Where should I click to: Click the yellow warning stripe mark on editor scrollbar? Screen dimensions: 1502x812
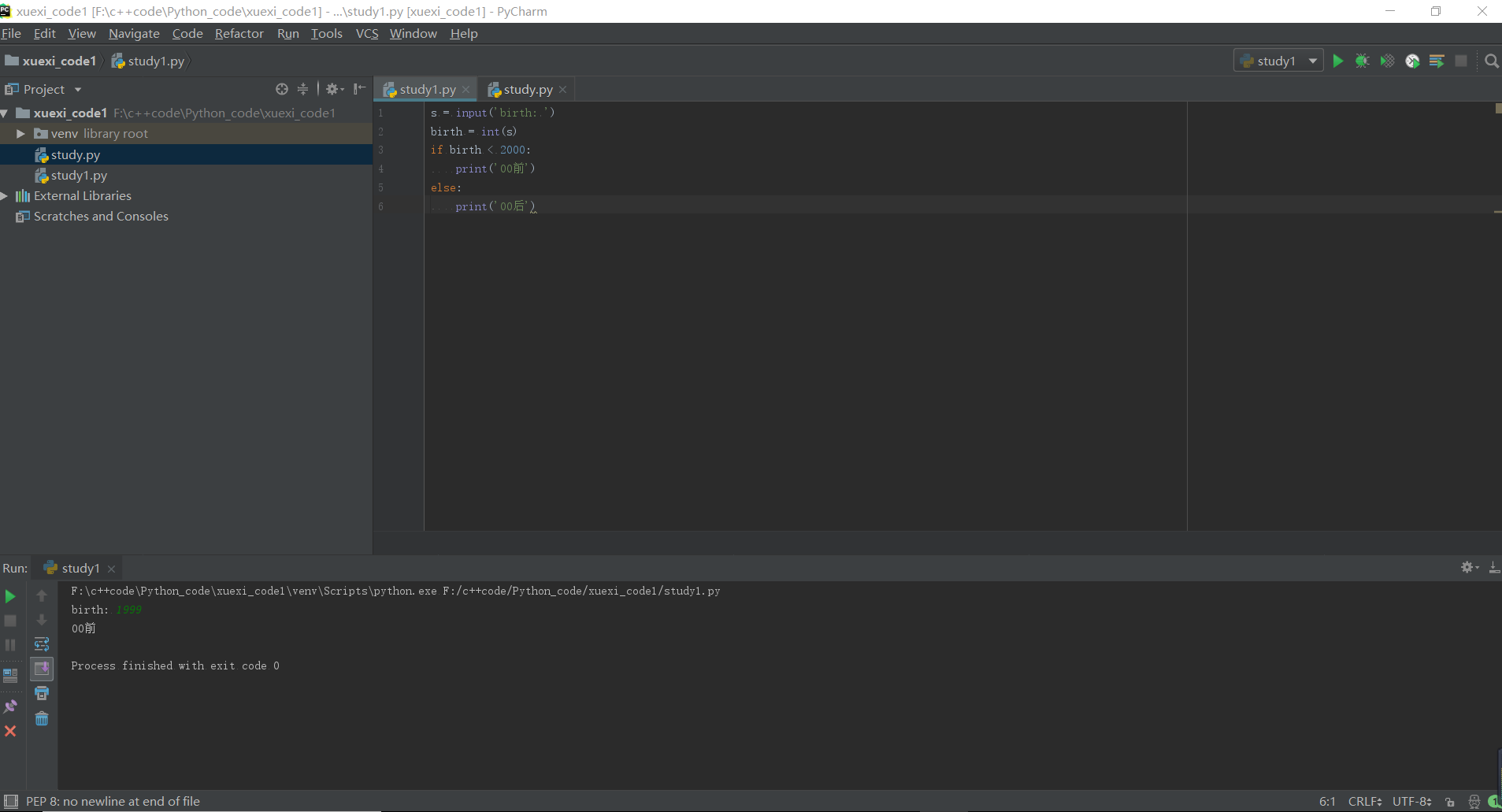pos(1497,212)
